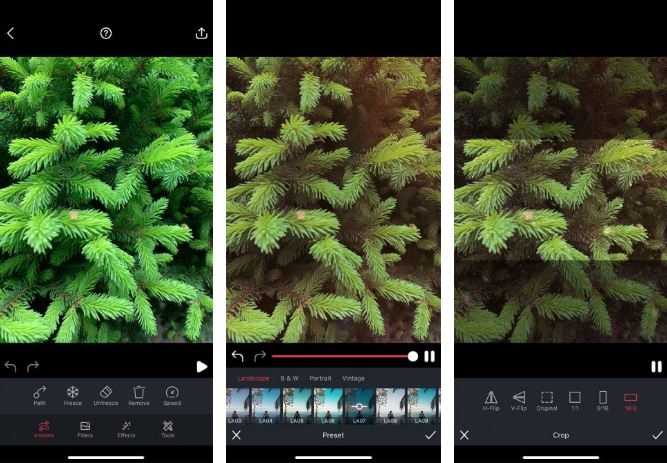The height and width of the screenshot is (463, 667).
Task: Apply the LA03 preset thumbnail
Action: click(238, 406)
